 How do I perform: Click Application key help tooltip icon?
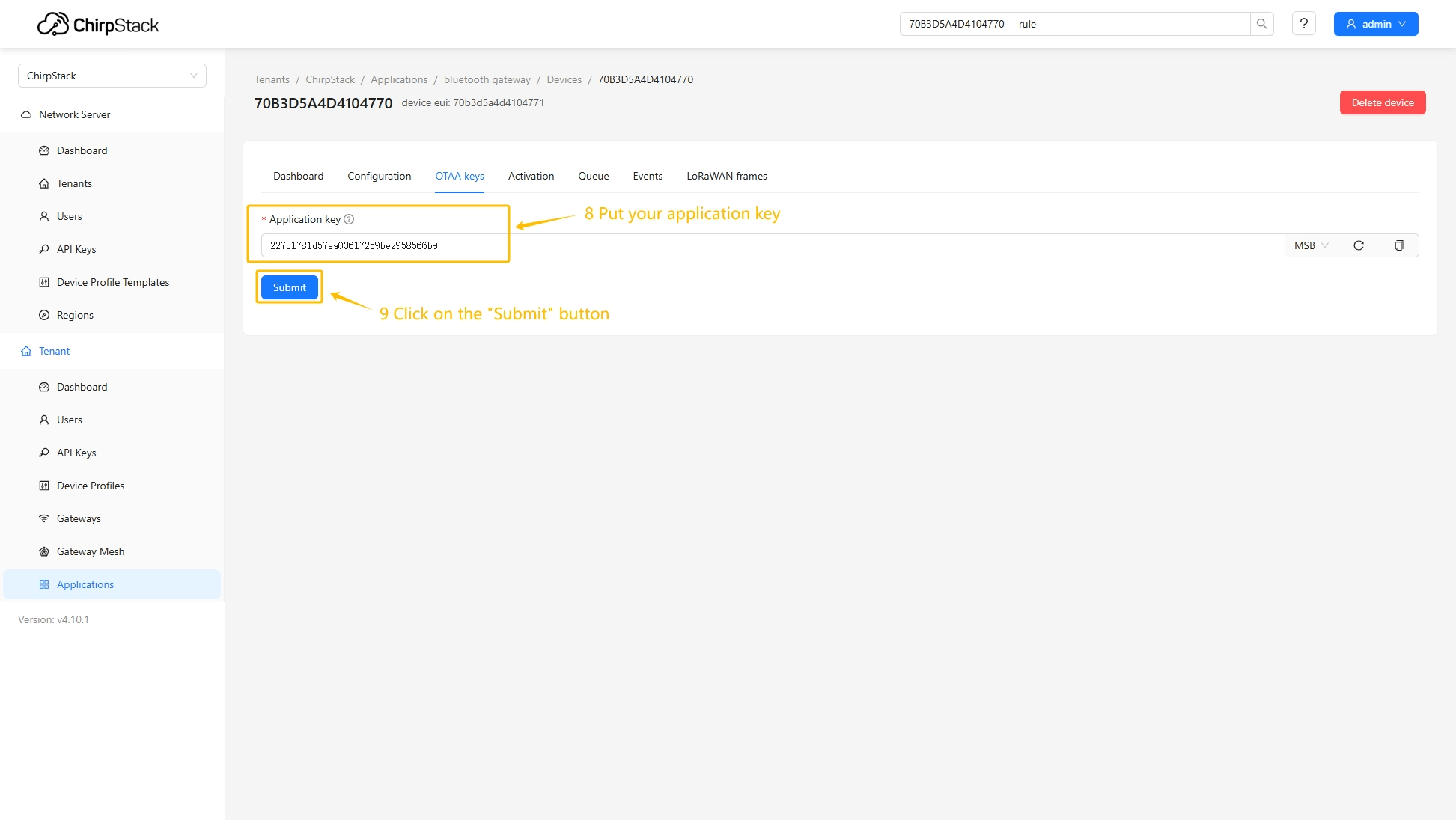coord(349,219)
